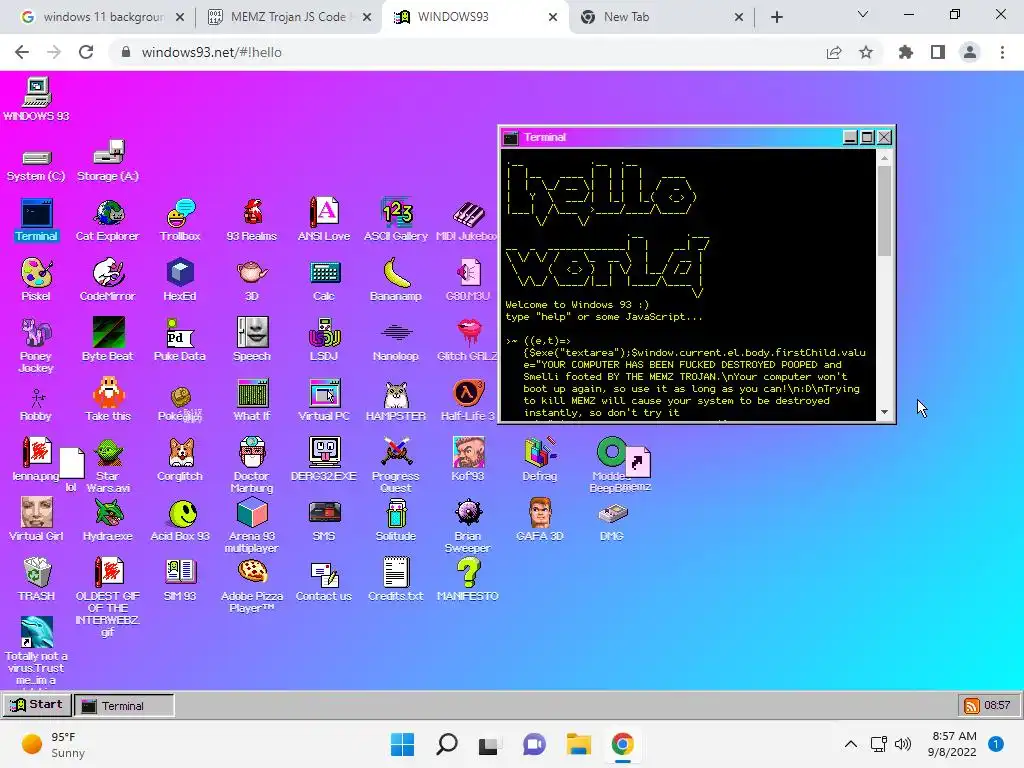The width and height of the screenshot is (1024, 768).
Task: Select the GAFA 3D icon
Action: click(x=539, y=520)
